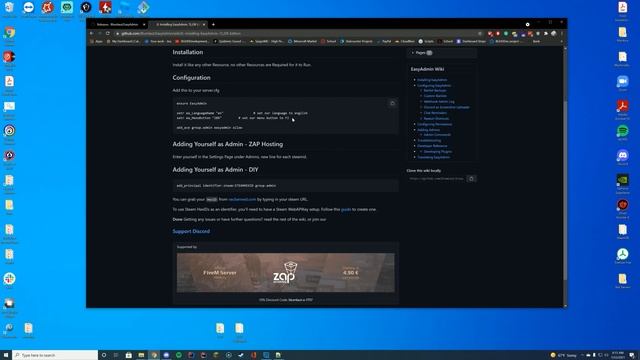Open the Zoom desktop shortcut
640x360 pixels.
tap(622, 83)
